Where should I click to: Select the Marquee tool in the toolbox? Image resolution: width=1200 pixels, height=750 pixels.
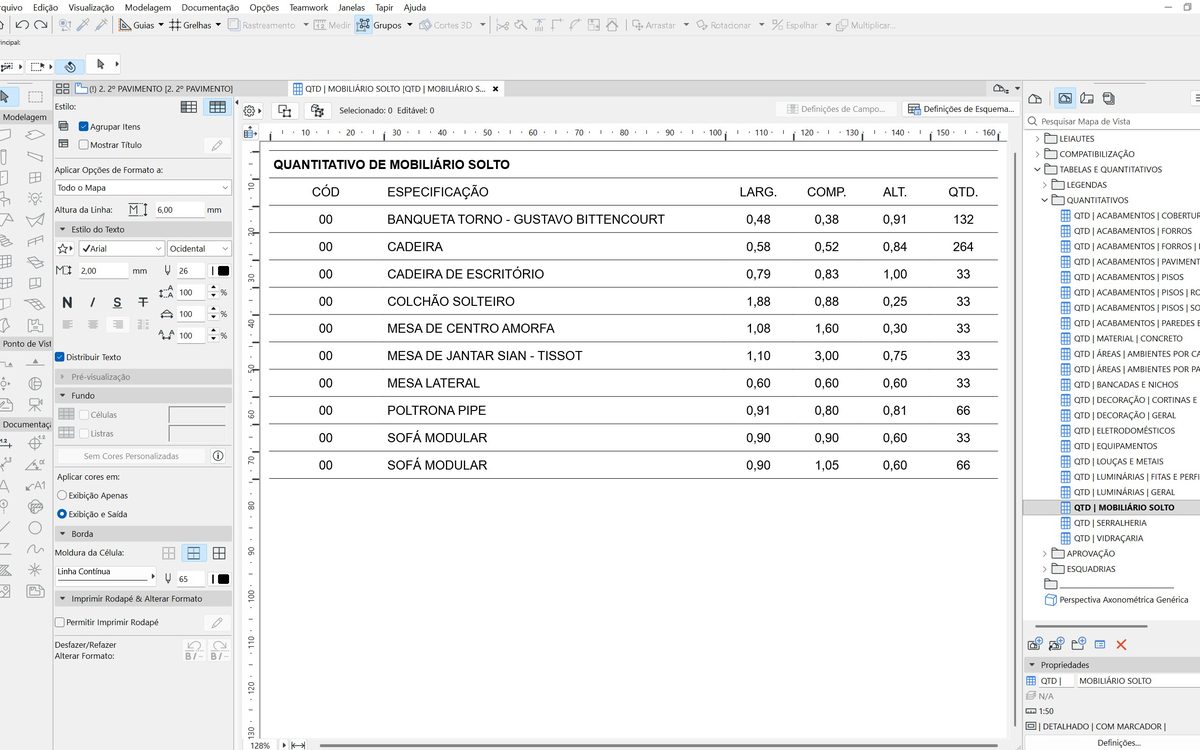[35, 97]
